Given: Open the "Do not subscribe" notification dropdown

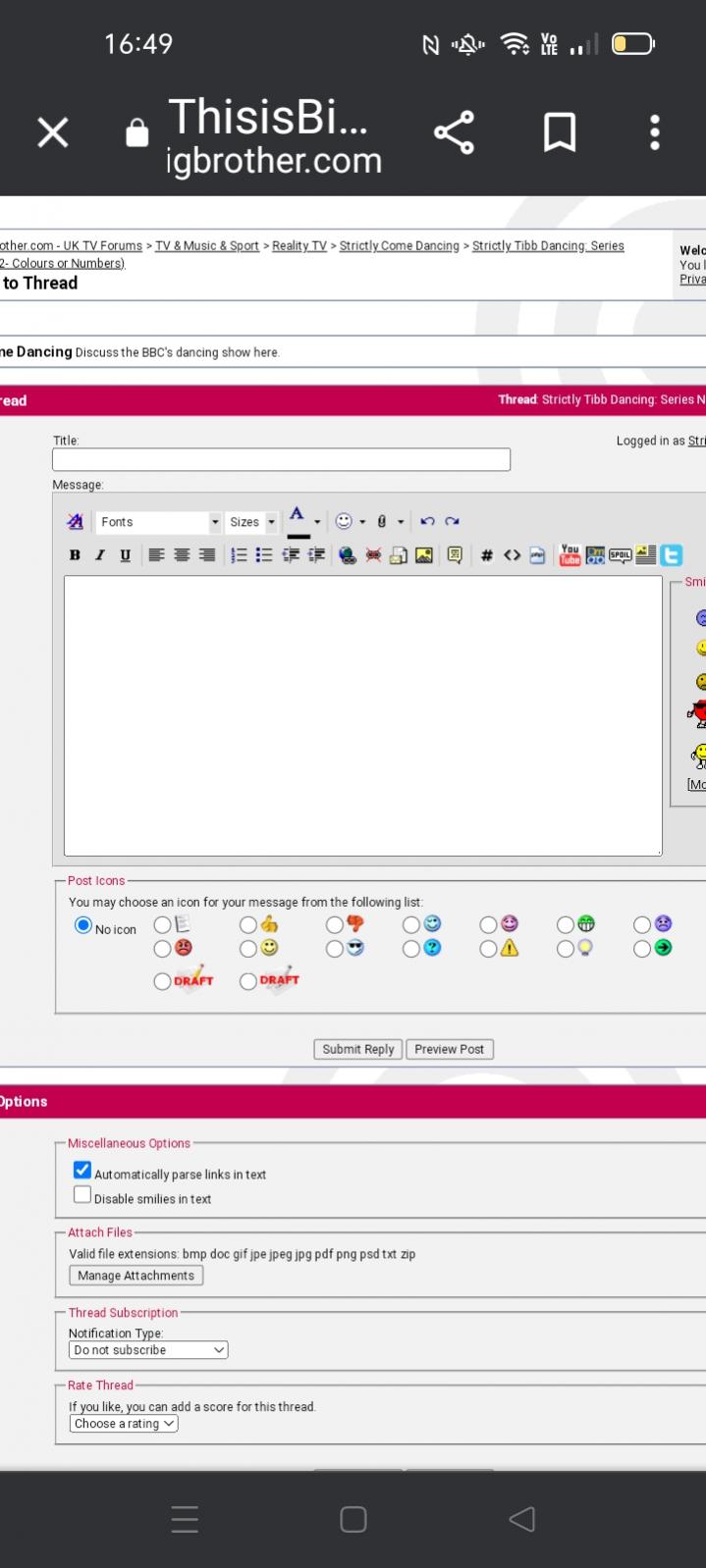Looking at the screenshot, I should tap(148, 1350).
